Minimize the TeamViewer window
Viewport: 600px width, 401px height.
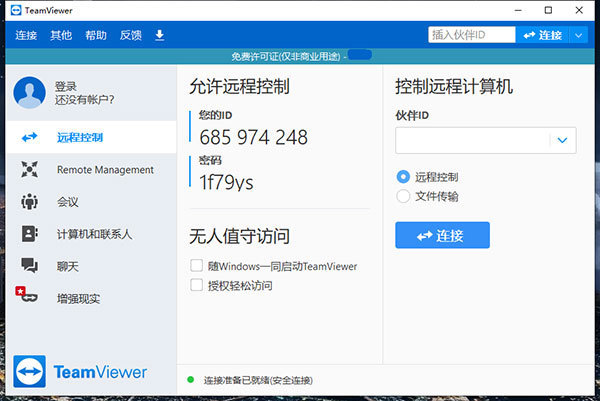(x=518, y=10)
